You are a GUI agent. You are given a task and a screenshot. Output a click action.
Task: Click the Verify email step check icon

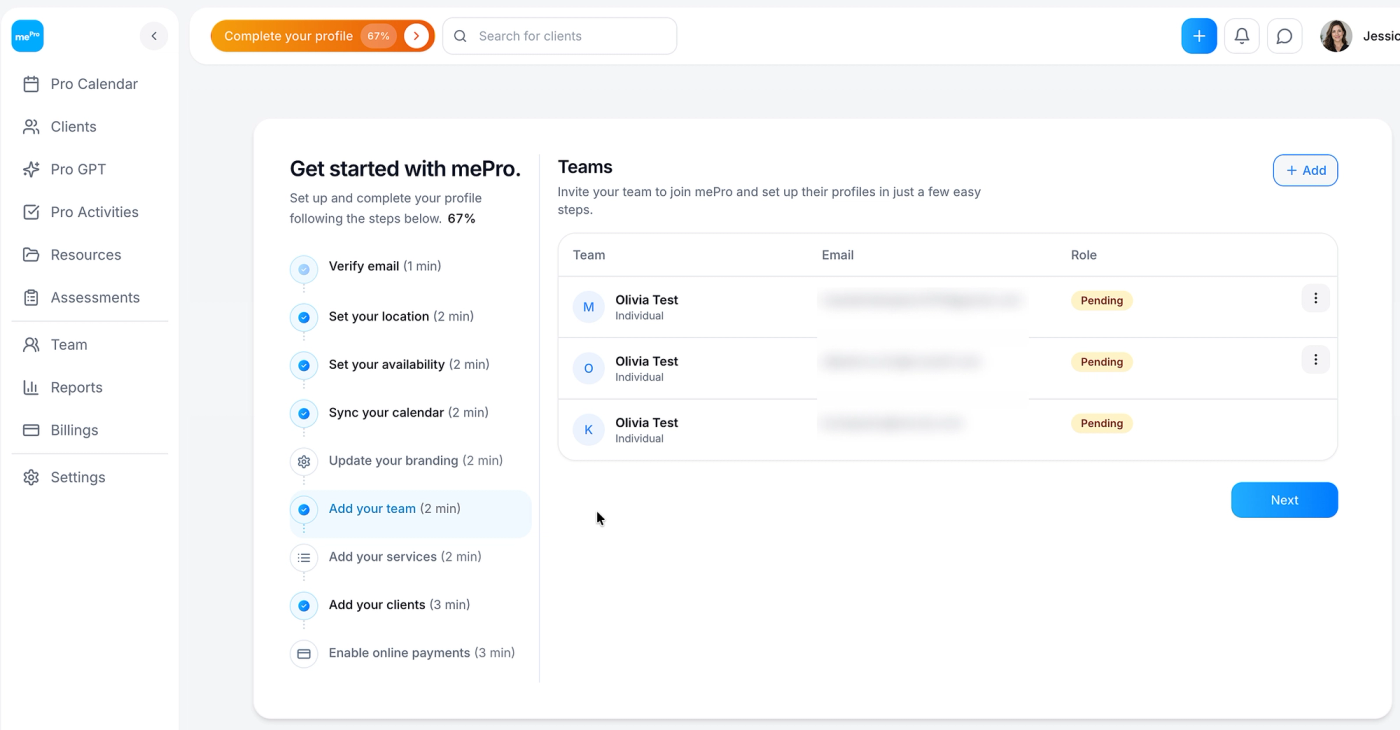point(304,269)
